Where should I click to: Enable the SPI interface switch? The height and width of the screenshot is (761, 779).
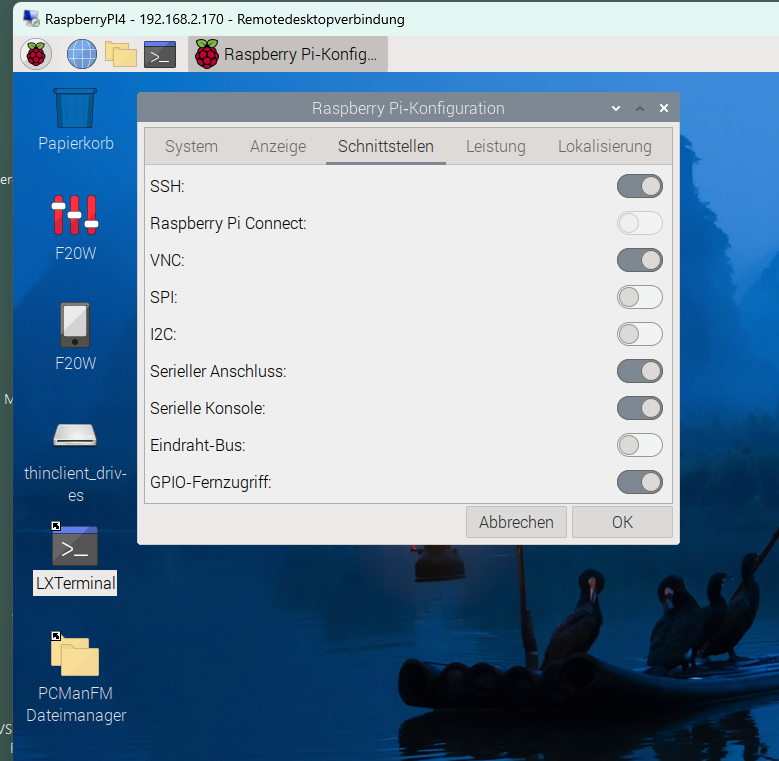click(x=639, y=297)
